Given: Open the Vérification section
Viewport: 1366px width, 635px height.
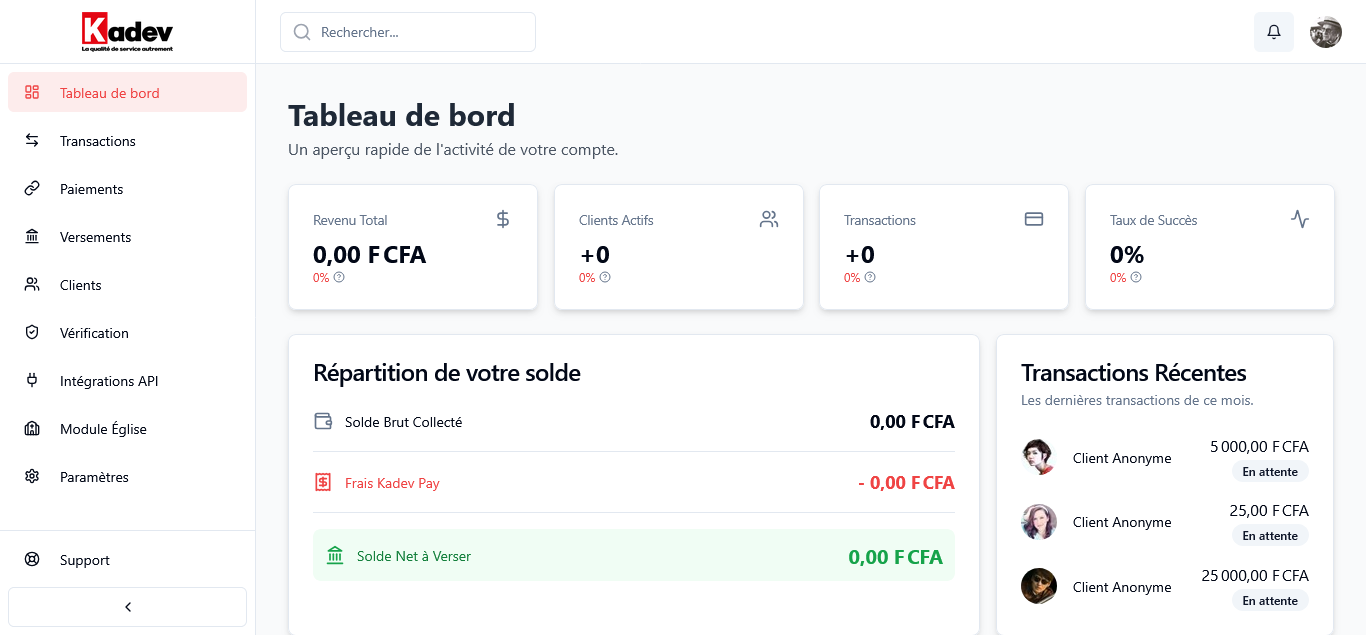Looking at the screenshot, I should [94, 333].
